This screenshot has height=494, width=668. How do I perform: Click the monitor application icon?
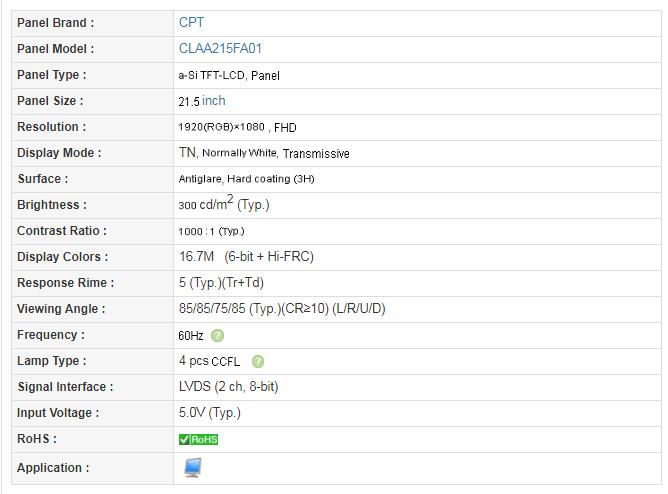pyautogui.click(x=193, y=468)
